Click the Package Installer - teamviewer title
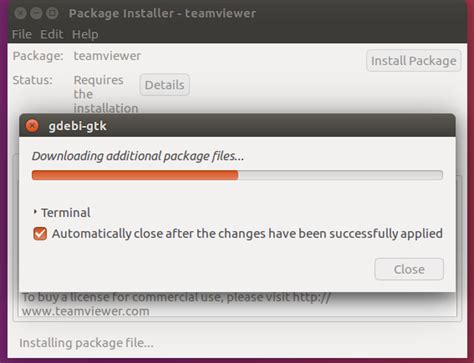 click(162, 13)
